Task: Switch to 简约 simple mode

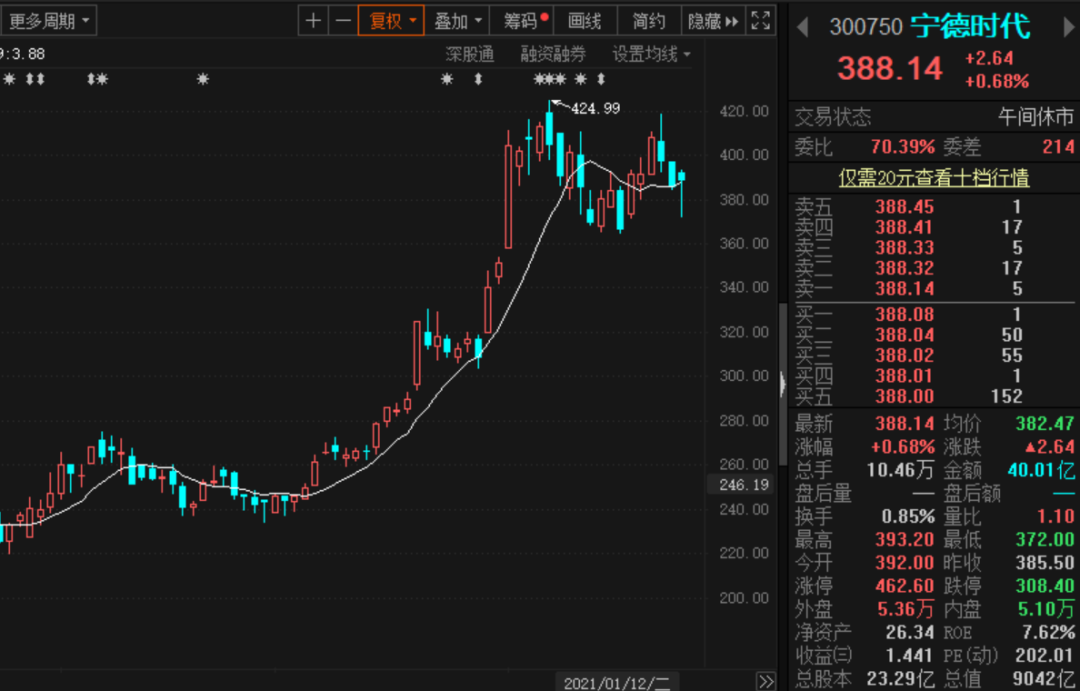Action: point(649,21)
